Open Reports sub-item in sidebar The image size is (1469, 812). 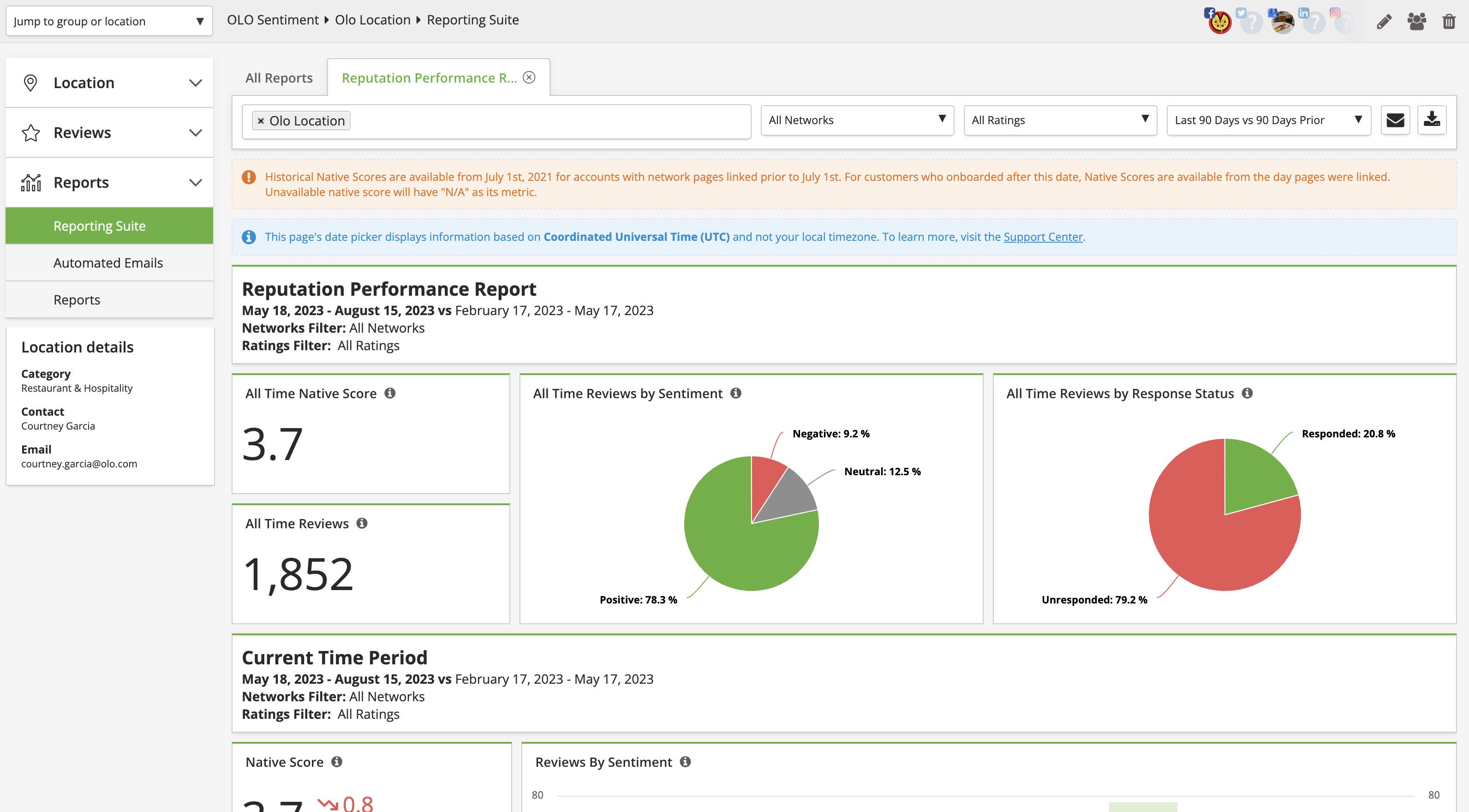[109, 300]
